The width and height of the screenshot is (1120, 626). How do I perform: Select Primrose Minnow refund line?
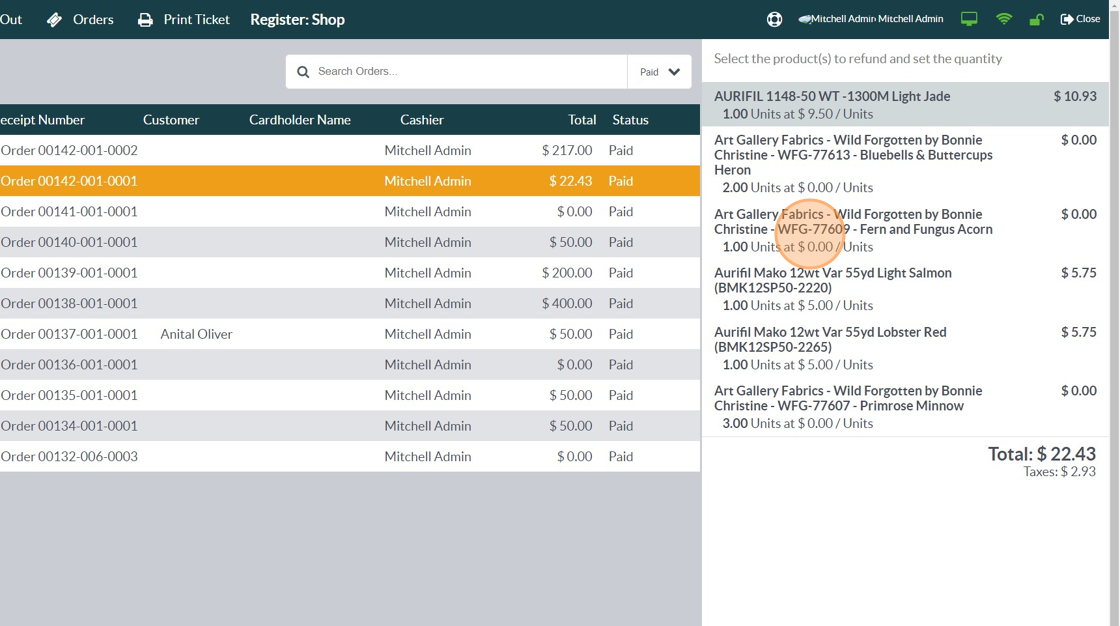(x=905, y=407)
